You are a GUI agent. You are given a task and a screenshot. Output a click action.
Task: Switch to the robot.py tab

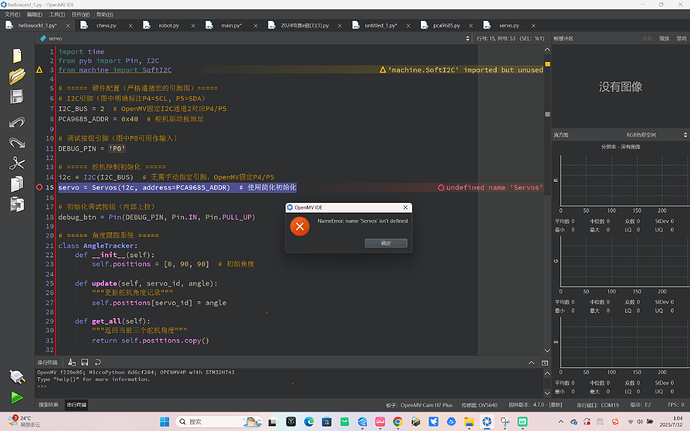[169, 26]
